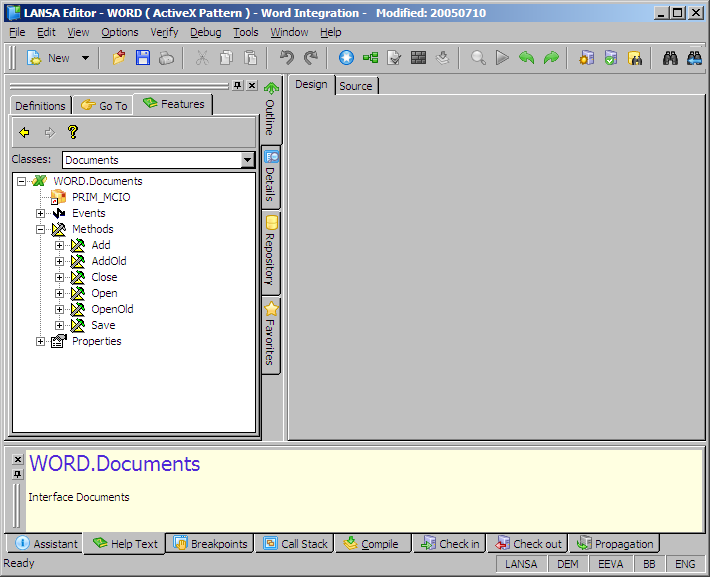Click the Save floppy disk toolbar icon

click(143, 58)
